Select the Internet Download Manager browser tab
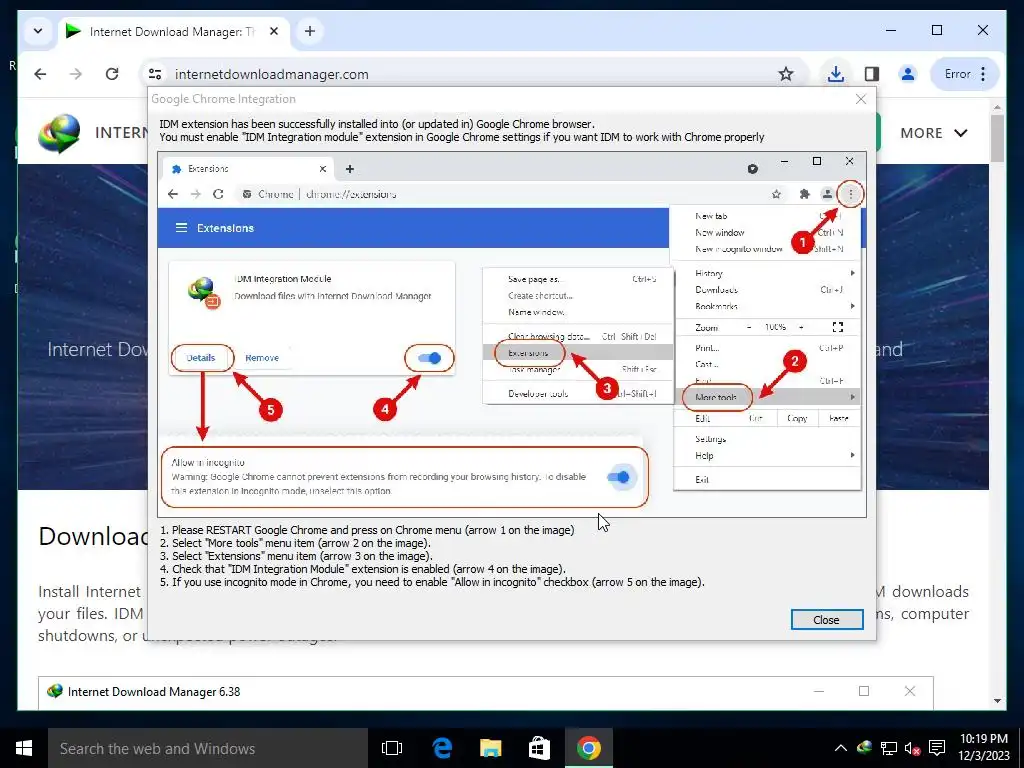Image resolution: width=1024 pixels, height=768 pixels. 174,31
